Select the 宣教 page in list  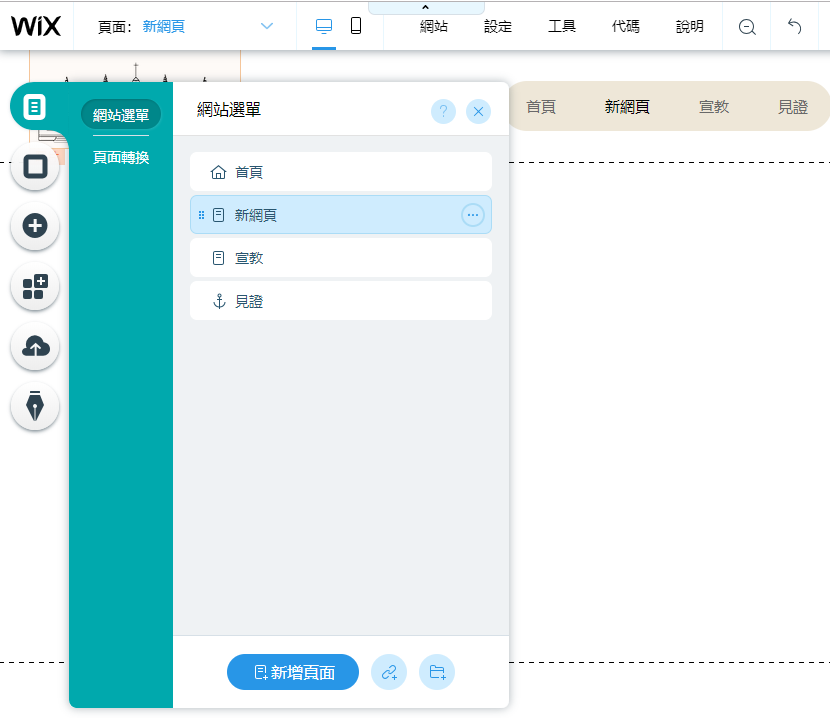[x=341, y=258]
